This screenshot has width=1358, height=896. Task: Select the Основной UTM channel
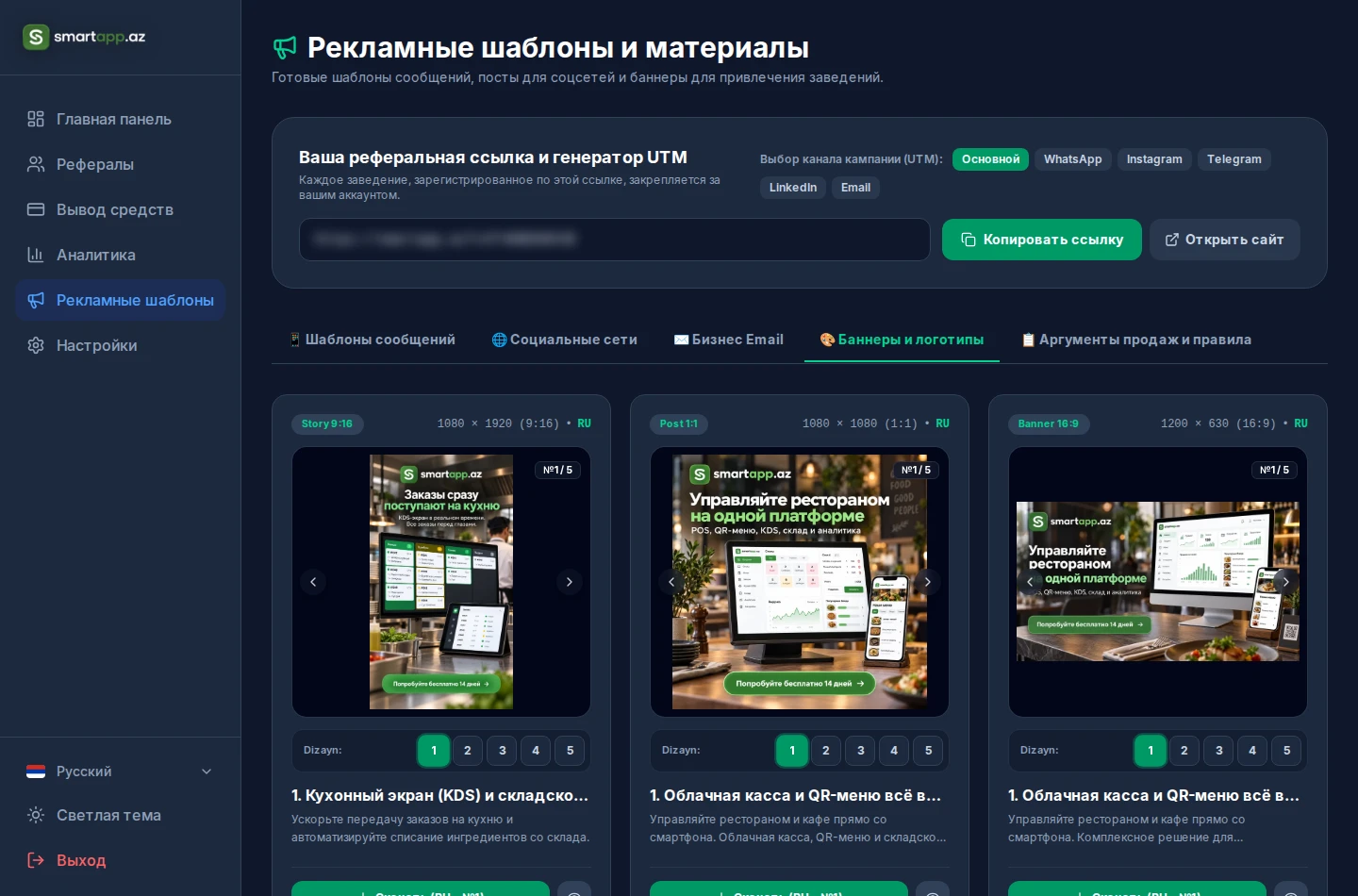tap(990, 159)
